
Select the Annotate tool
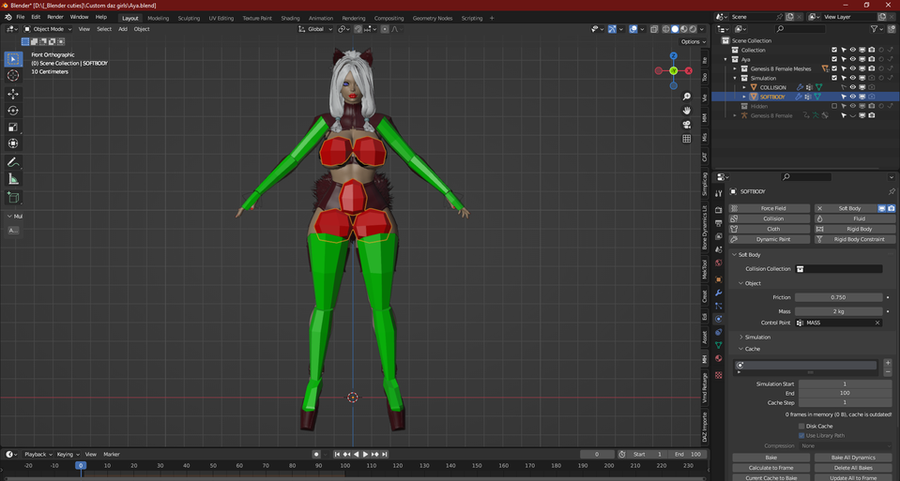[13, 162]
